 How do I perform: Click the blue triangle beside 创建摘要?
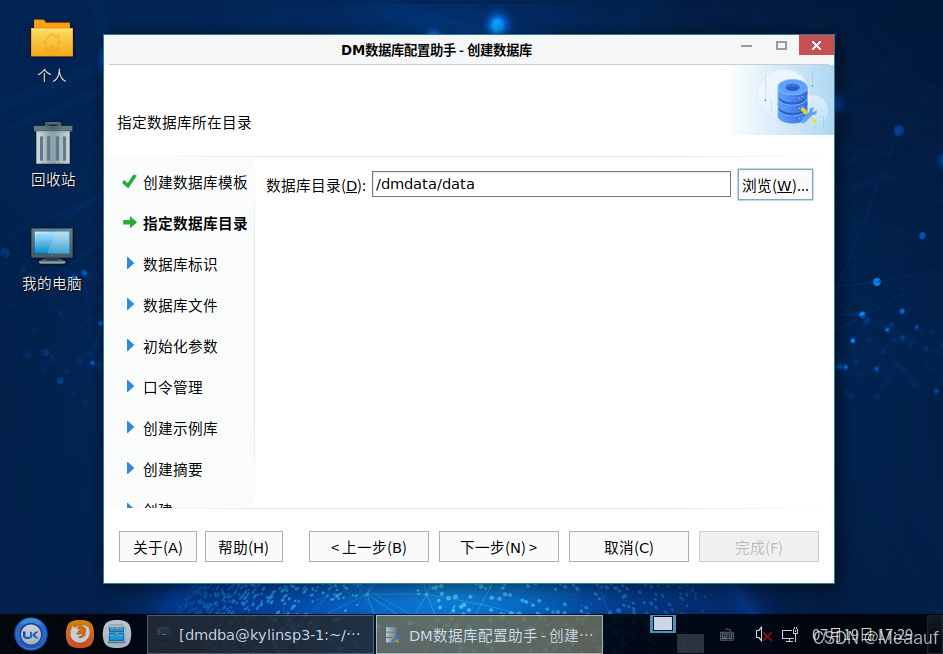tap(130, 468)
